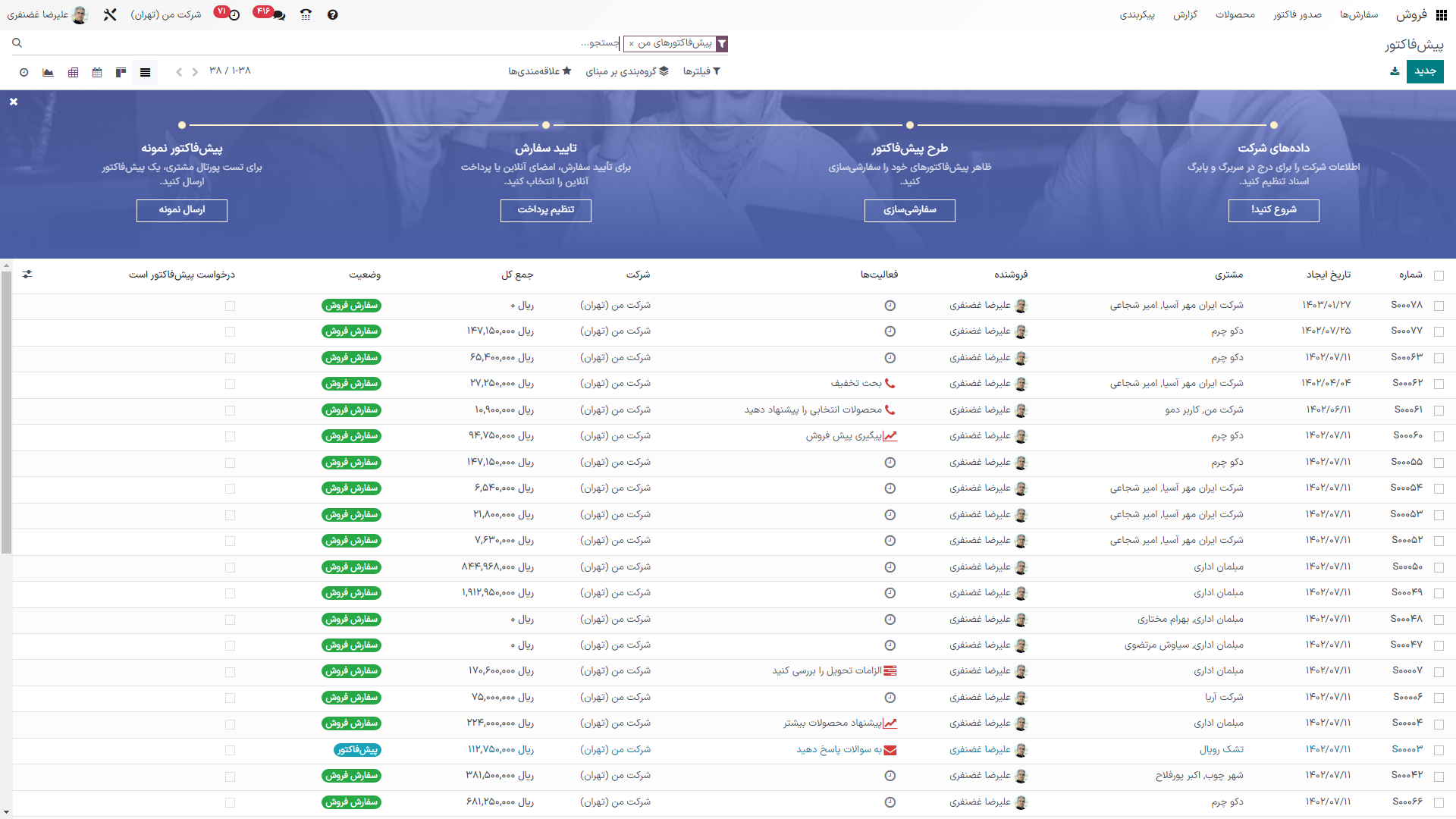This screenshot has height=819, width=1456.
Task: Open discuss messages icon with 416 badge
Action: tap(278, 14)
